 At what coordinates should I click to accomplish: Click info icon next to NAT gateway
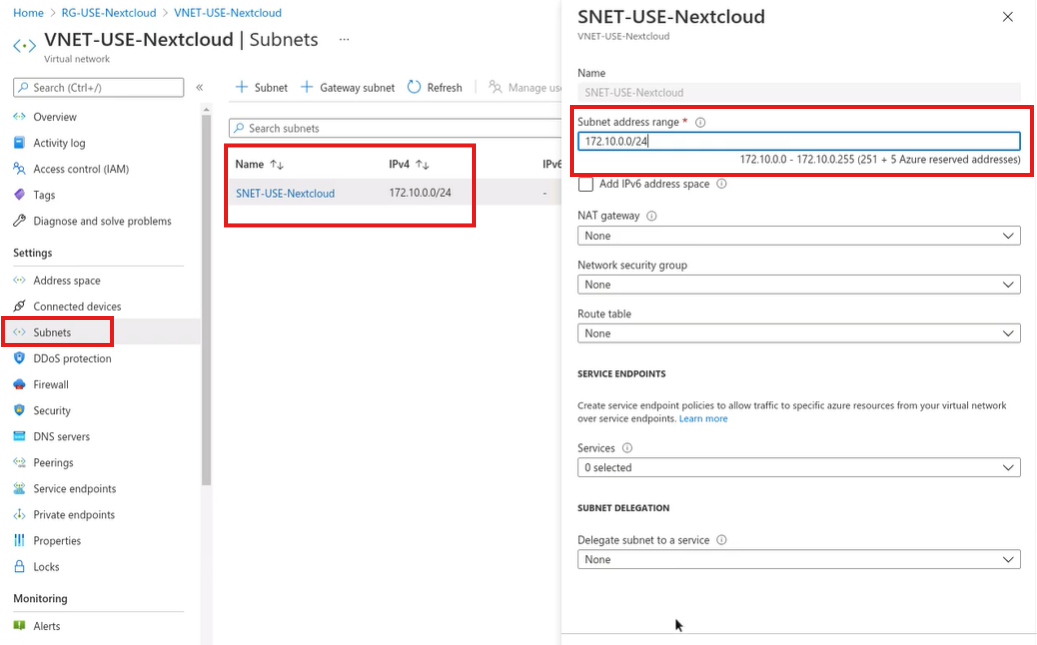pos(651,216)
